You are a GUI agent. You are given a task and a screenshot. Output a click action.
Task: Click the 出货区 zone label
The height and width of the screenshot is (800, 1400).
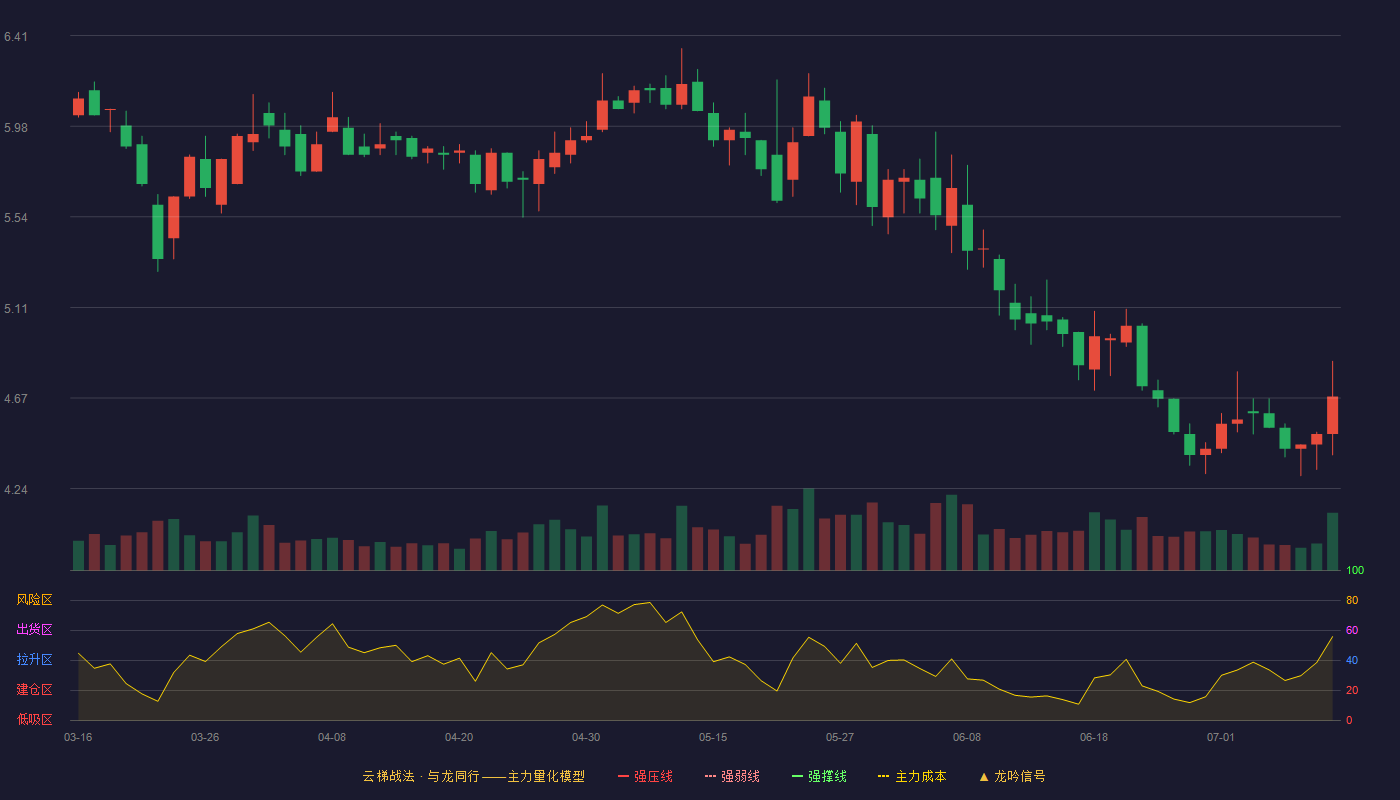(34, 630)
